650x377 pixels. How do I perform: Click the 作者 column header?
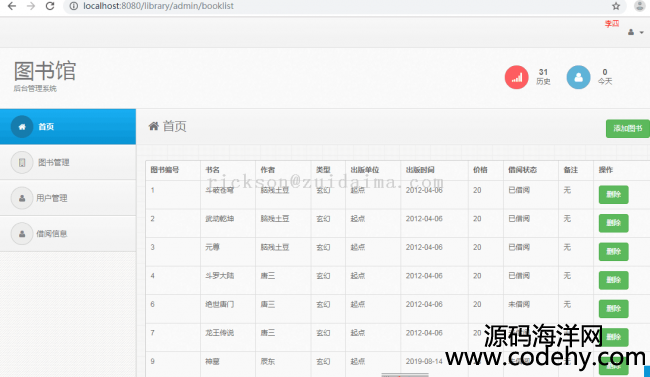tap(267, 170)
